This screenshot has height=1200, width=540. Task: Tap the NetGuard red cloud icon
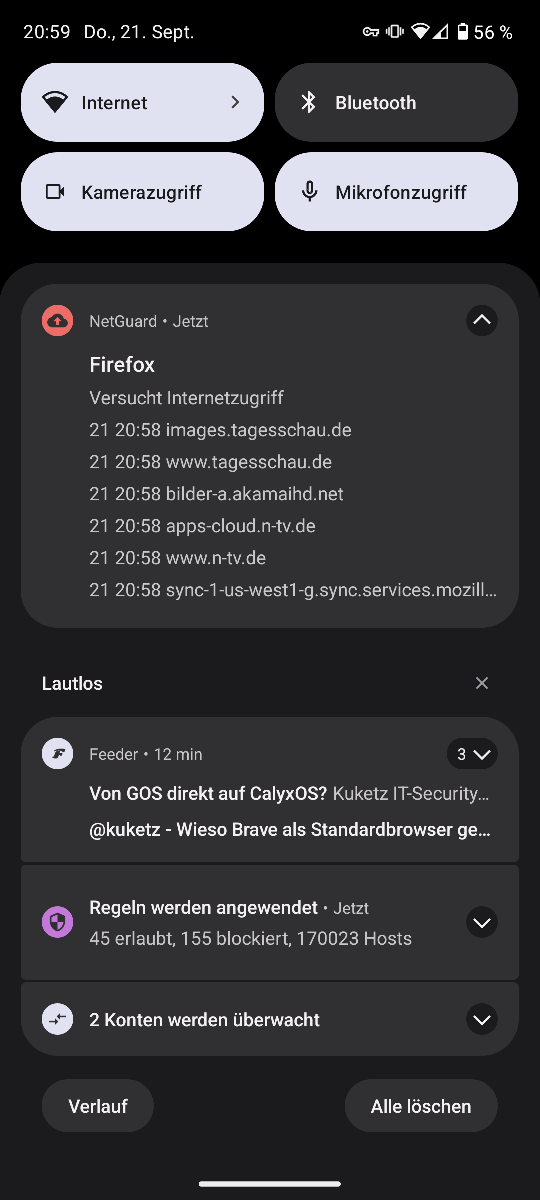[x=58, y=321]
